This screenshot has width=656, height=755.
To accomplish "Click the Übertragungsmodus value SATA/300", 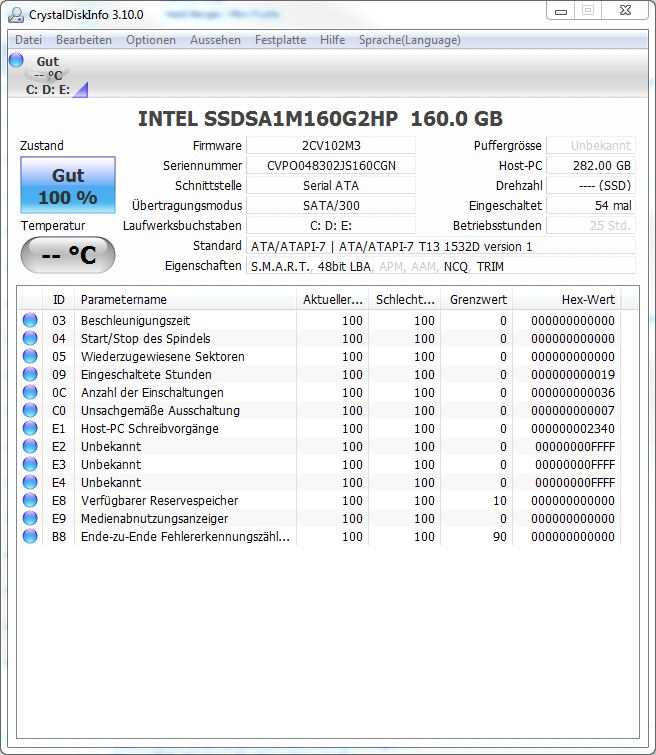I will [331, 206].
